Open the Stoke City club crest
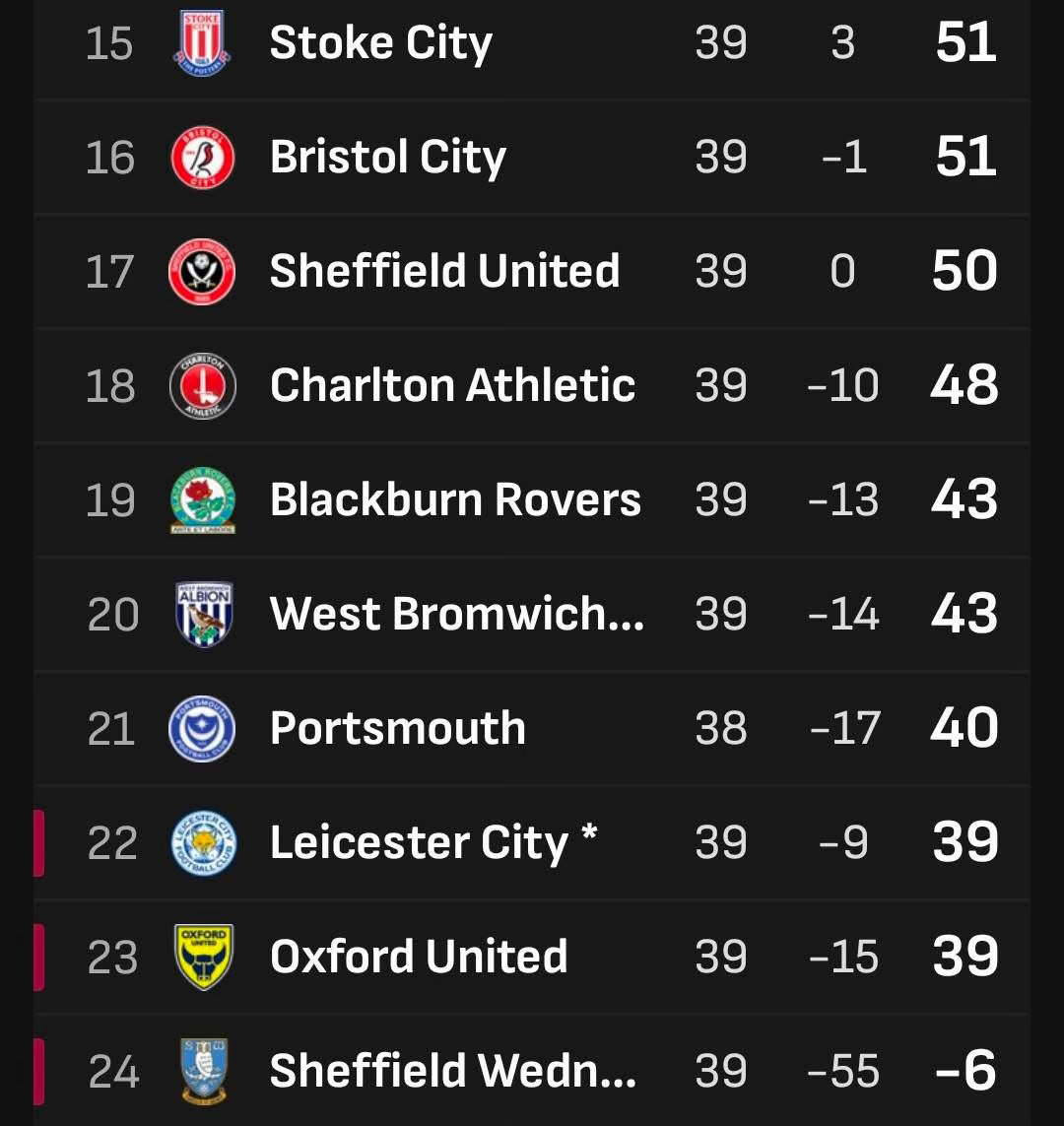The width and height of the screenshot is (1064, 1126). pos(203,42)
